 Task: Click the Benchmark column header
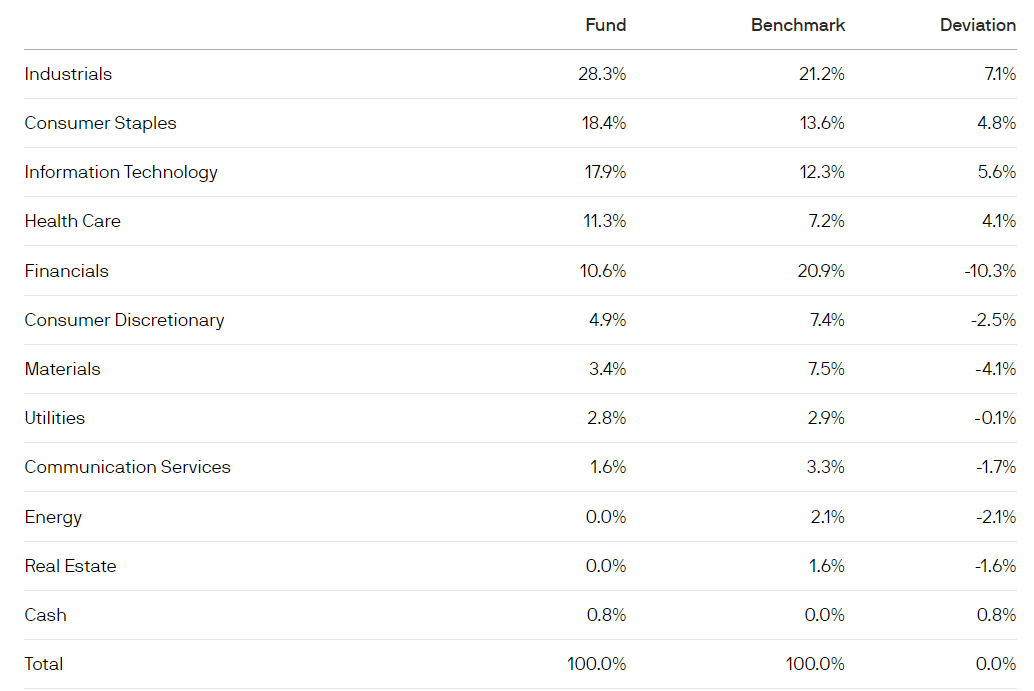797,25
